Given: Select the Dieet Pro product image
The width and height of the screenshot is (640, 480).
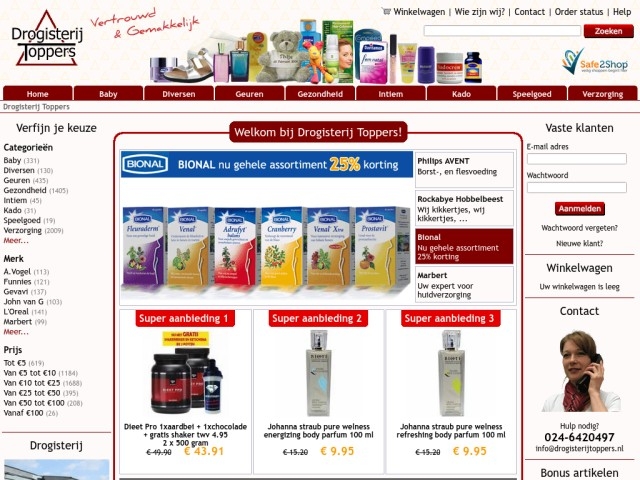Looking at the screenshot, I should 186,373.
